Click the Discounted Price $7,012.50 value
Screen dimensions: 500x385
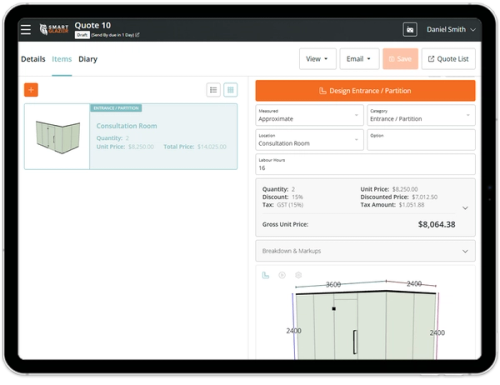425,197
